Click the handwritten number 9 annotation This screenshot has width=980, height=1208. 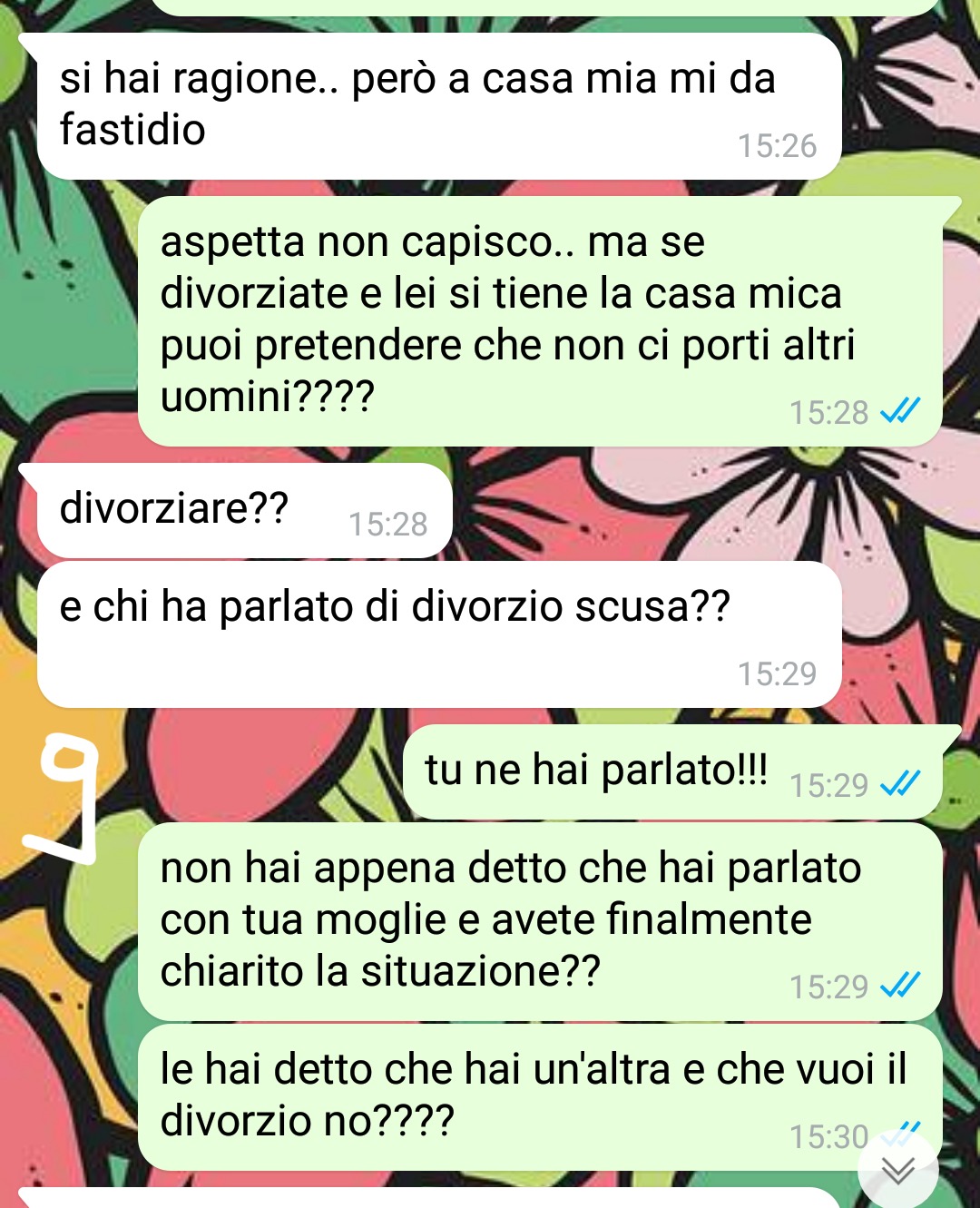coord(62,799)
